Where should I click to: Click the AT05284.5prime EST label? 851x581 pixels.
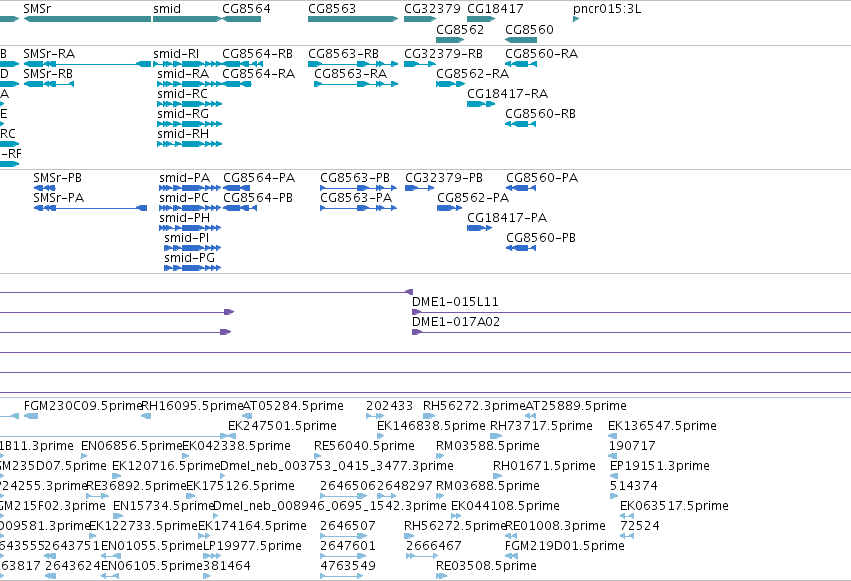(x=293, y=406)
